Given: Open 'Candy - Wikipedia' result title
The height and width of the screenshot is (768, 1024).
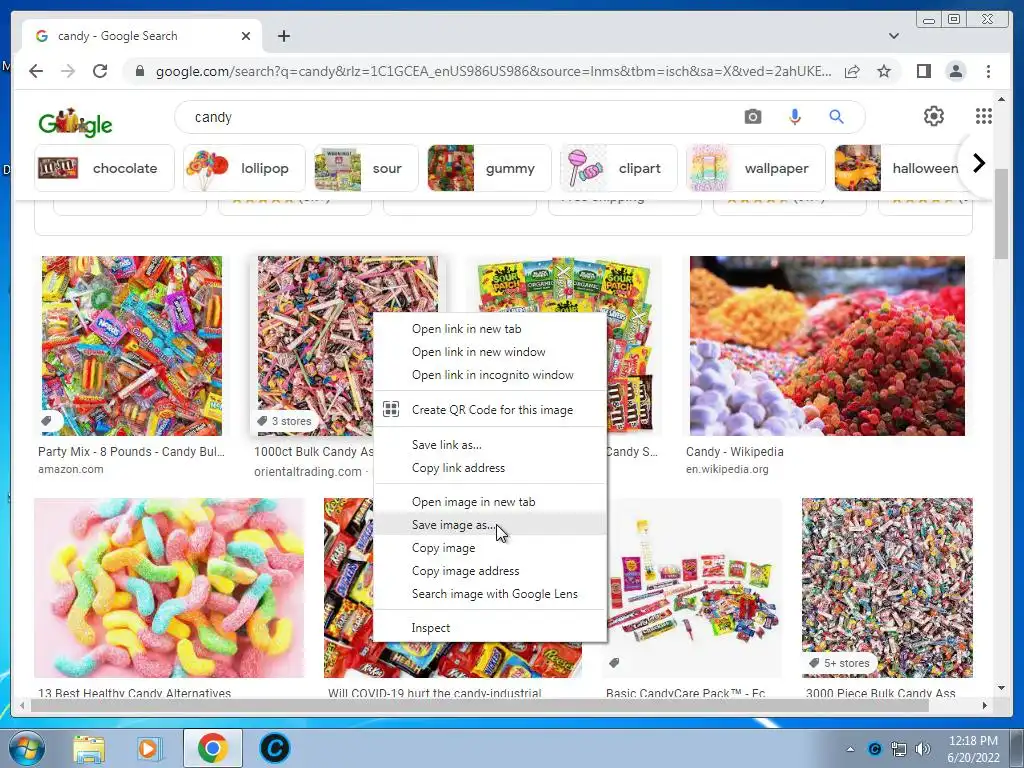Looking at the screenshot, I should [x=735, y=452].
